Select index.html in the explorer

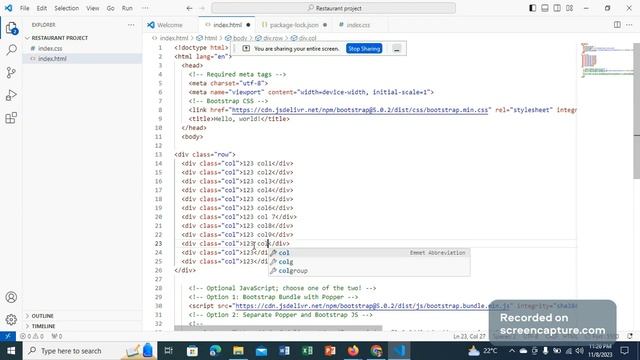[x=52, y=59]
